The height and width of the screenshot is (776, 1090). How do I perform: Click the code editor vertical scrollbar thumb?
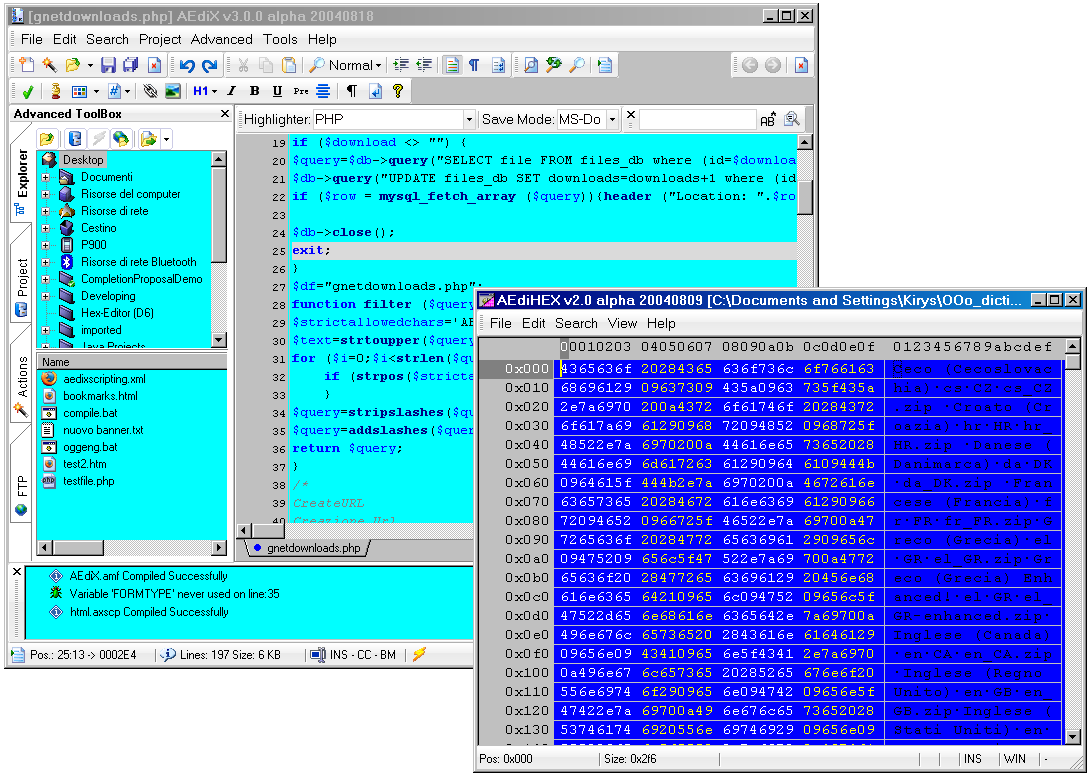coord(804,196)
